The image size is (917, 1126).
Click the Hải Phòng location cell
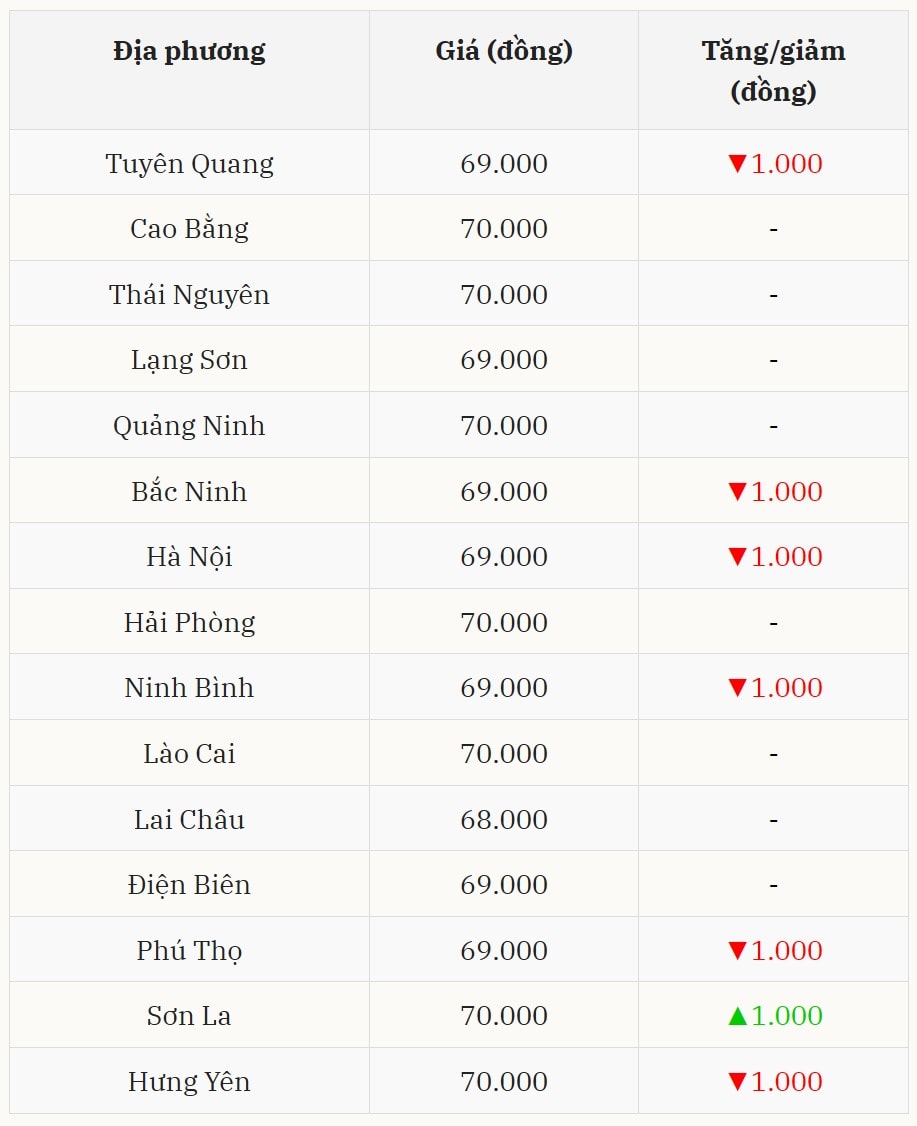189,623
